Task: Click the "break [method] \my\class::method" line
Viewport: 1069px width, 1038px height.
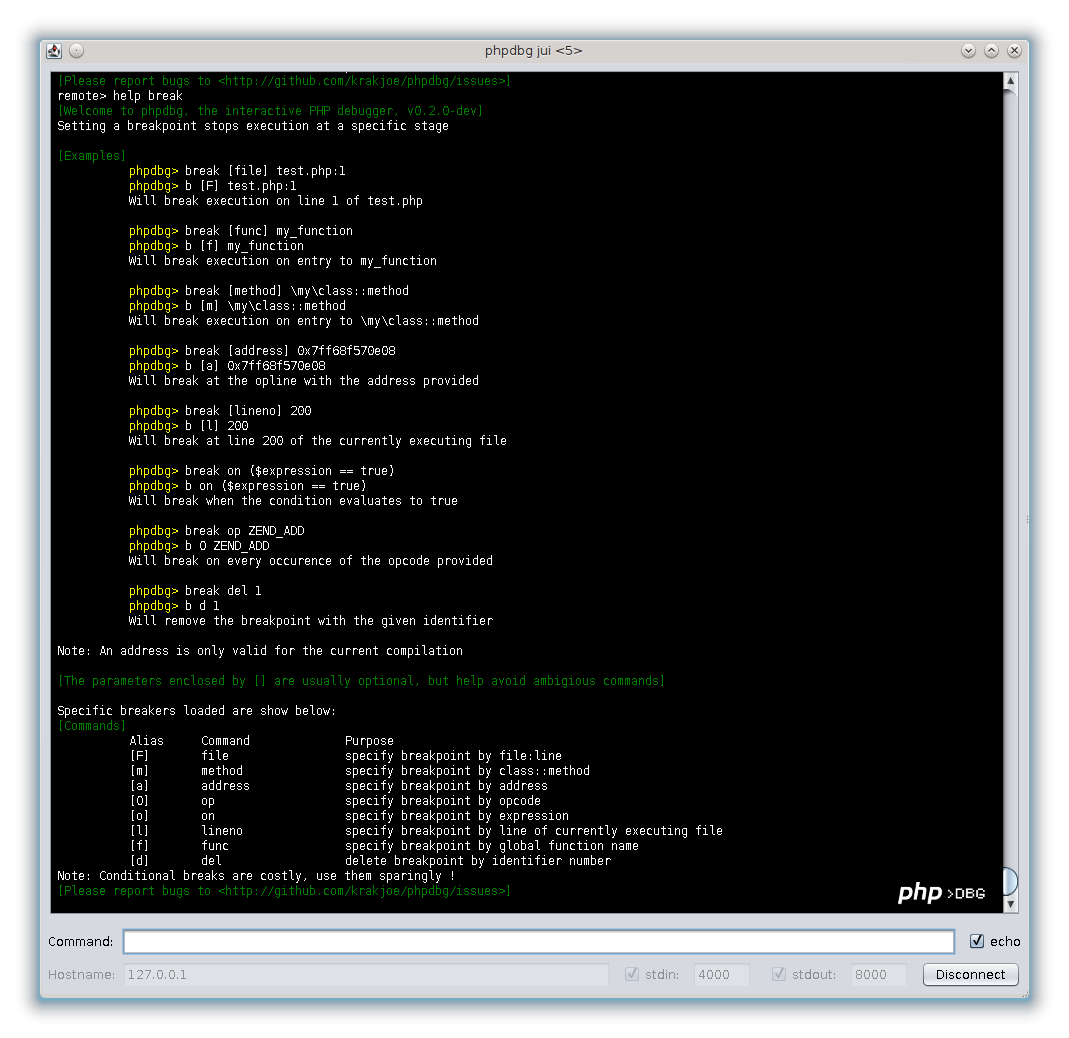Action: click(x=269, y=291)
